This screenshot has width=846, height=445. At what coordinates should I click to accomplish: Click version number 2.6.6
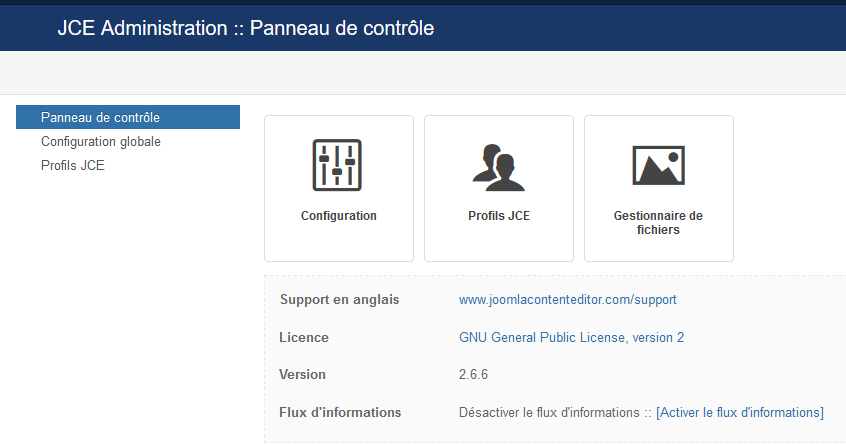(473, 374)
